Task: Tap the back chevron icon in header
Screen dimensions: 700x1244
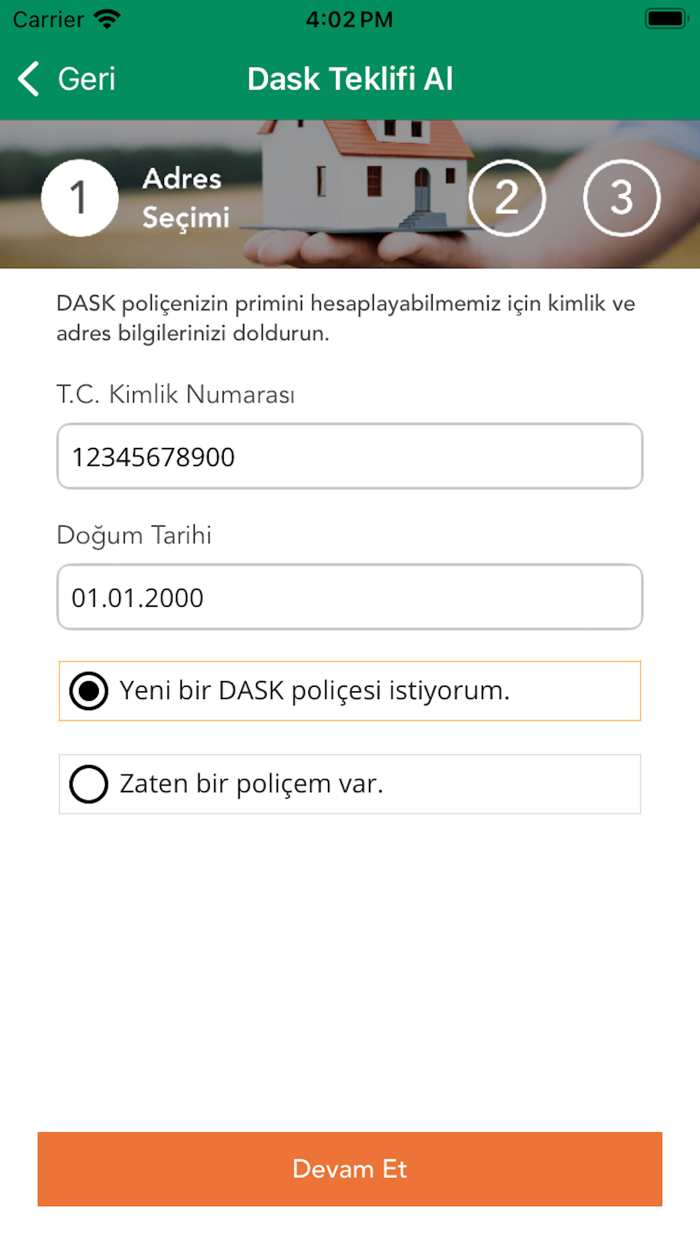Action: (x=27, y=78)
